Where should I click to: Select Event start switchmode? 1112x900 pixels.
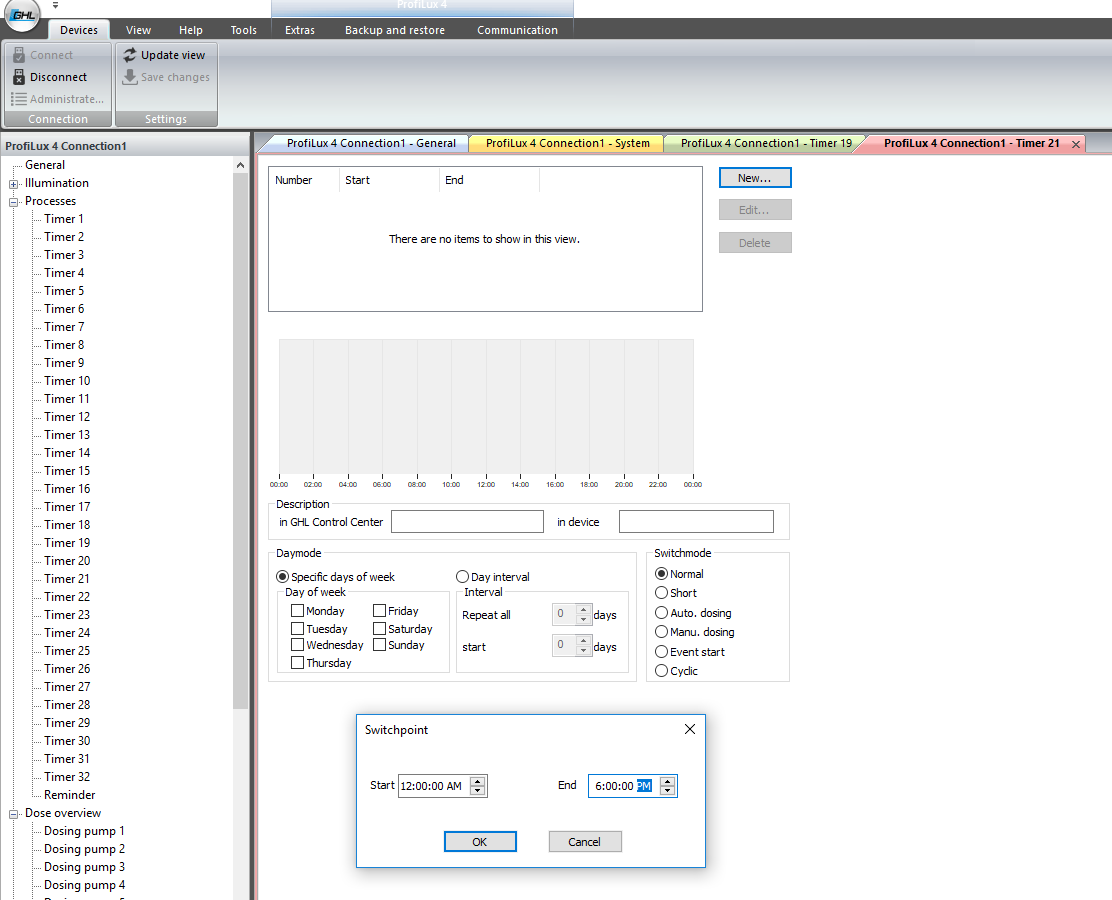pos(661,652)
